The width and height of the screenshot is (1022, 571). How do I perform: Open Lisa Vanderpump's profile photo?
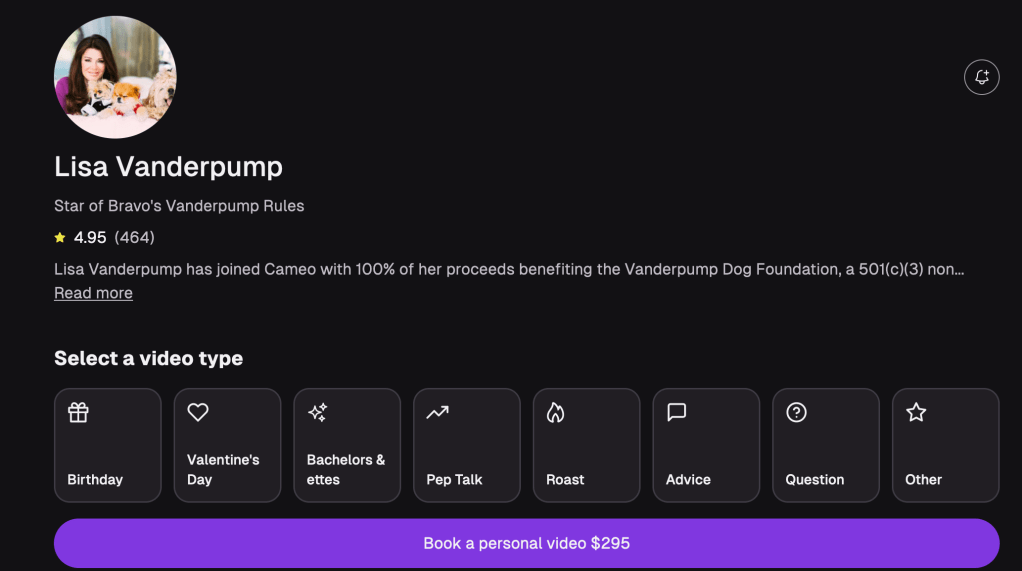[115, 77]
